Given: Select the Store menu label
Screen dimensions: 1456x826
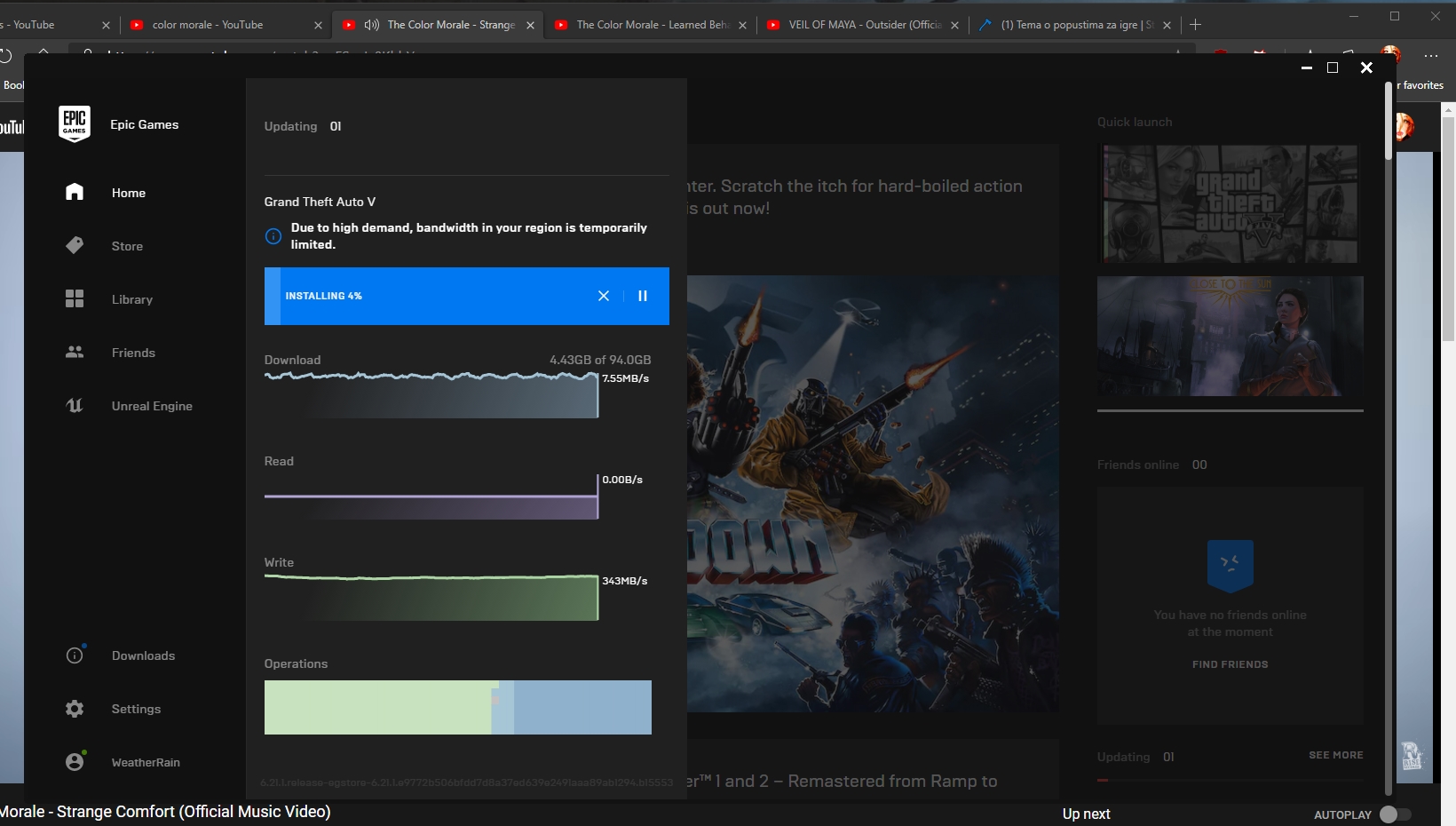Looking at the screenshot, I should [127, 246].
